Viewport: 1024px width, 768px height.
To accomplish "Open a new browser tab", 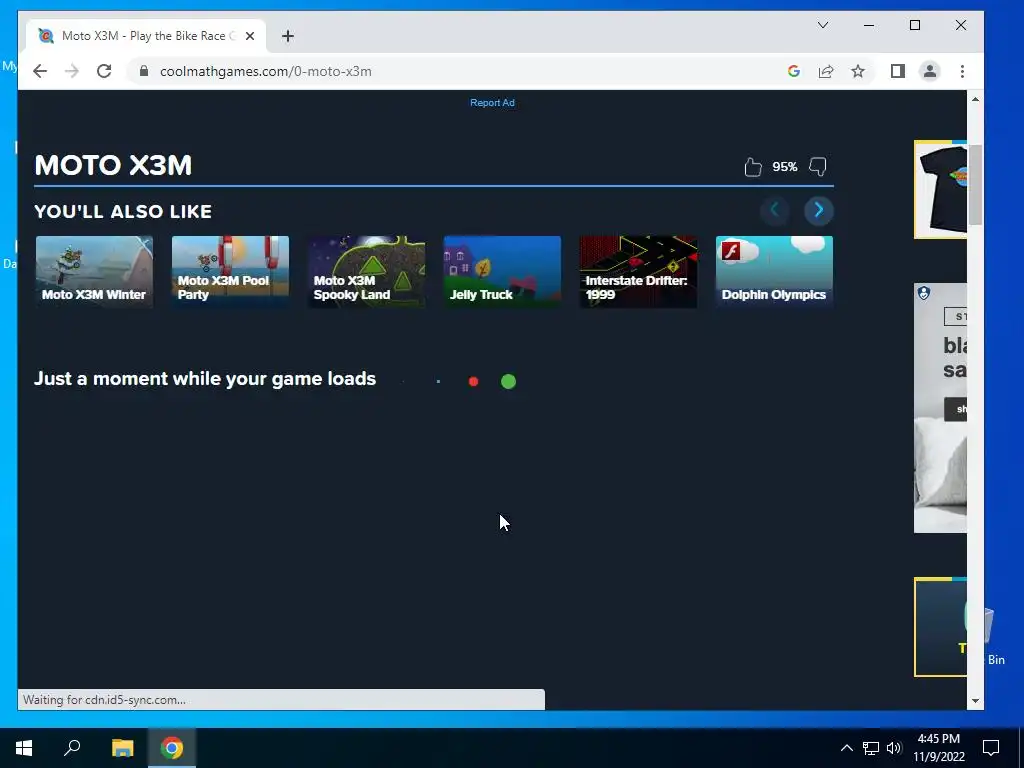I will click(x=288, y=36).
